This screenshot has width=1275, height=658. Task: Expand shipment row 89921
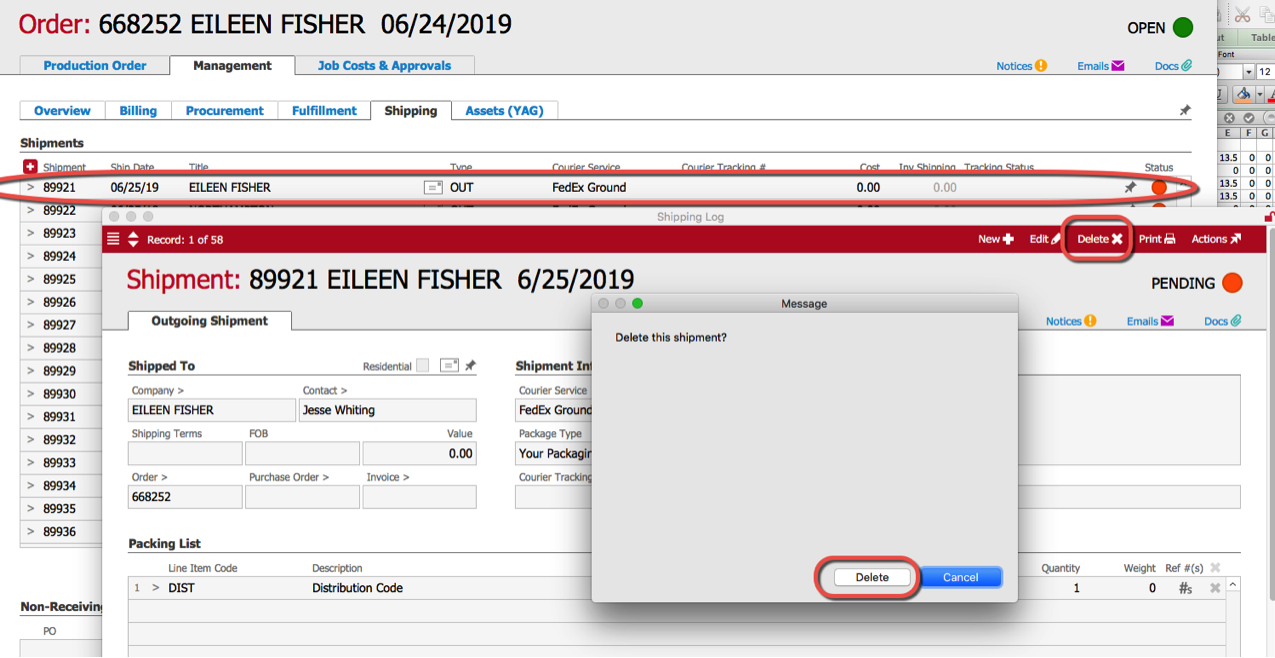[30, 187]
